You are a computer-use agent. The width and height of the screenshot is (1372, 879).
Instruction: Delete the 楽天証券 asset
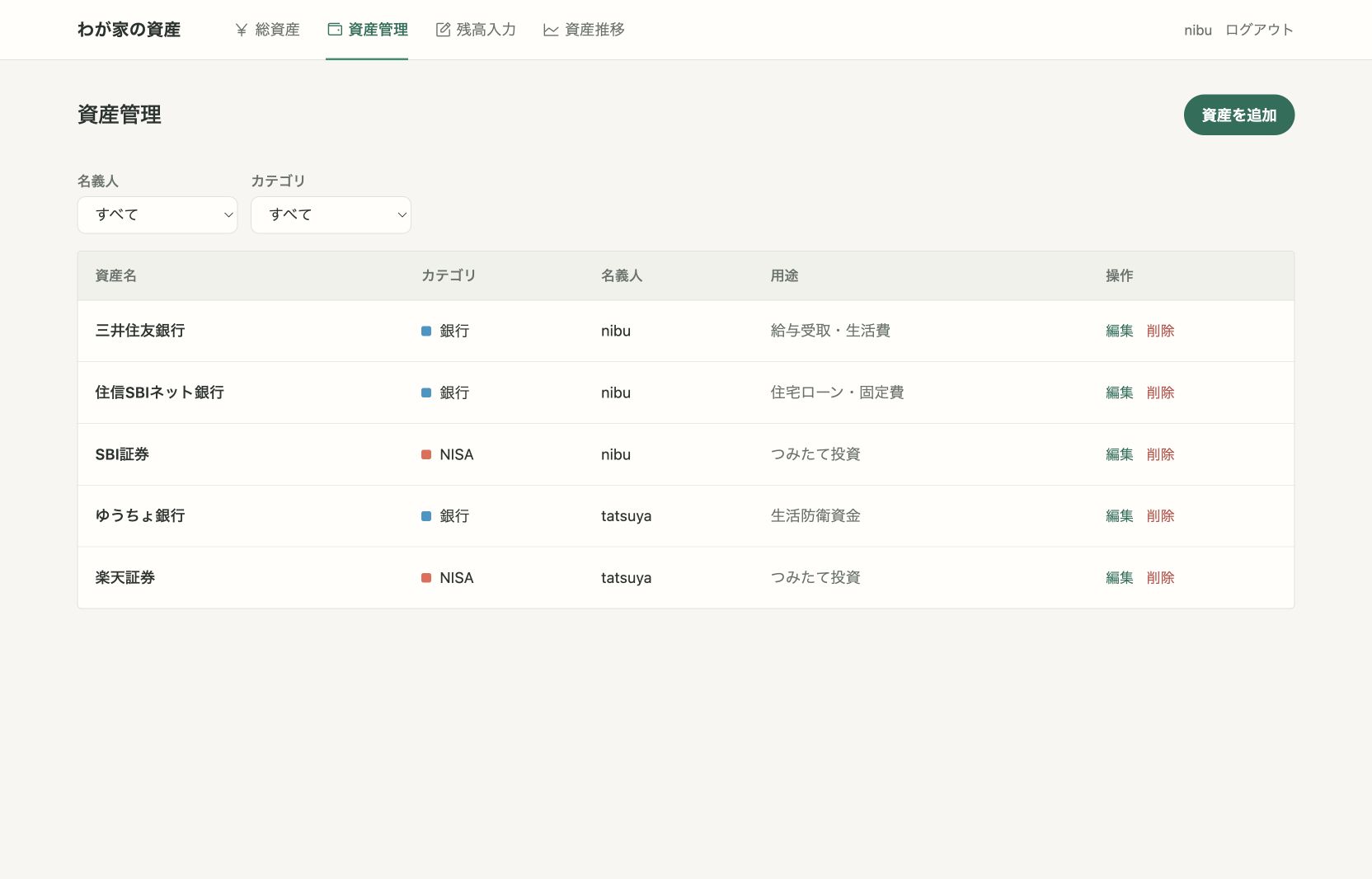click(x=1160, y=577)
